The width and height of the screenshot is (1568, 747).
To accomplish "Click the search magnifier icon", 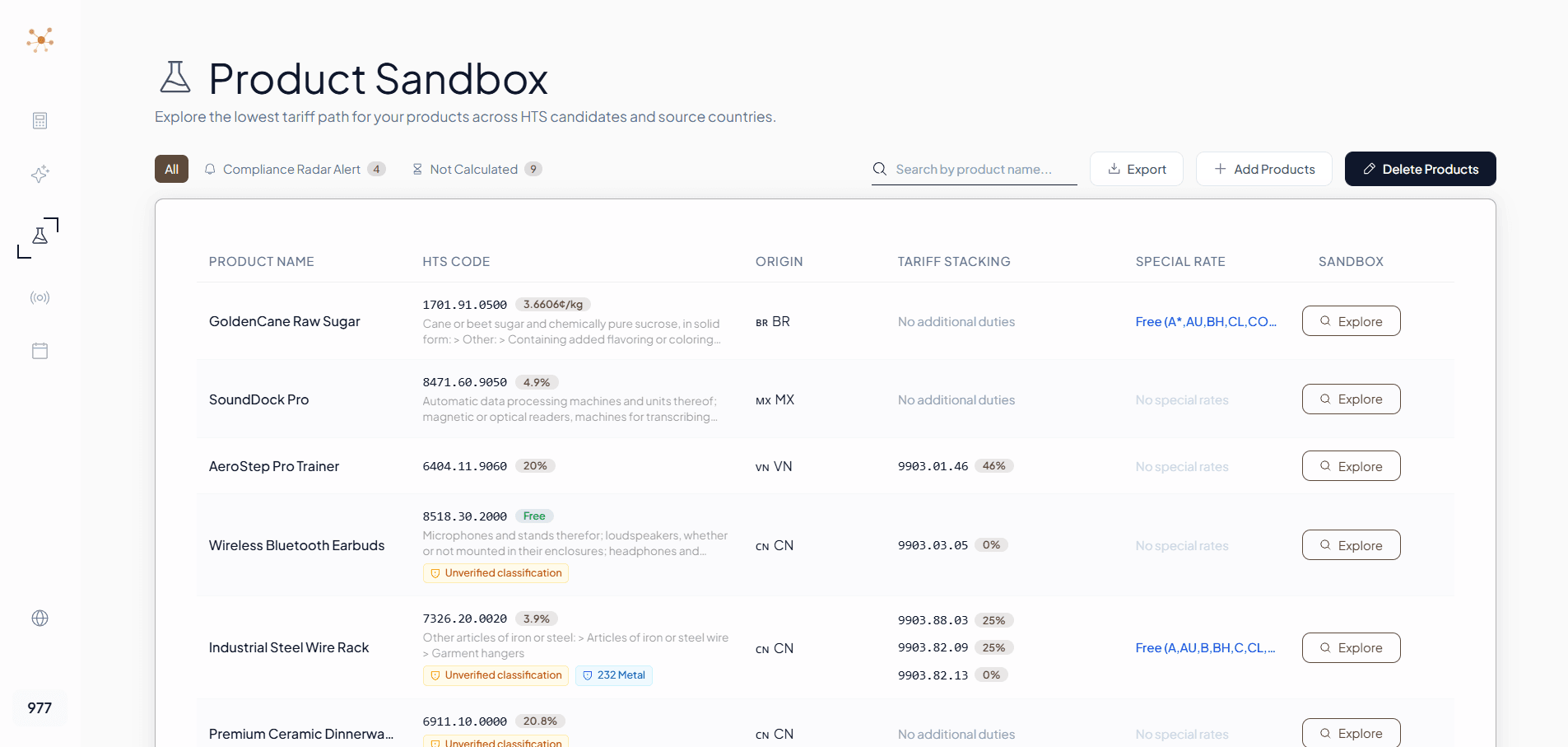I will point(880,169).
